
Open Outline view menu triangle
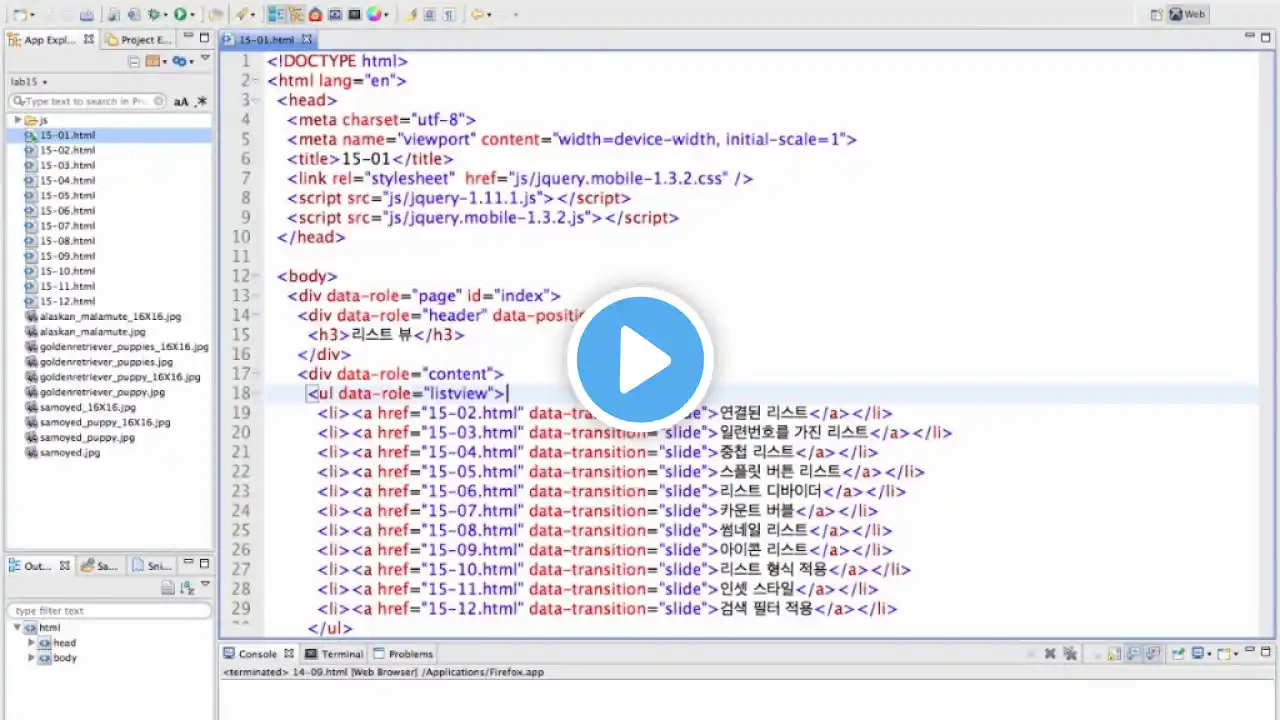click(x=206, y=585)
